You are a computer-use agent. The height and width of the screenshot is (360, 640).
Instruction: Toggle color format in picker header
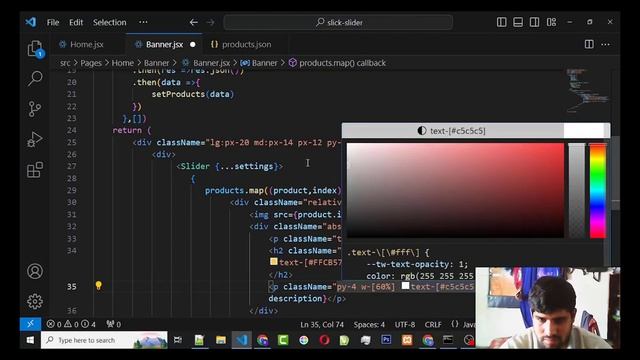pyautogui.click(x=453, y=131)
